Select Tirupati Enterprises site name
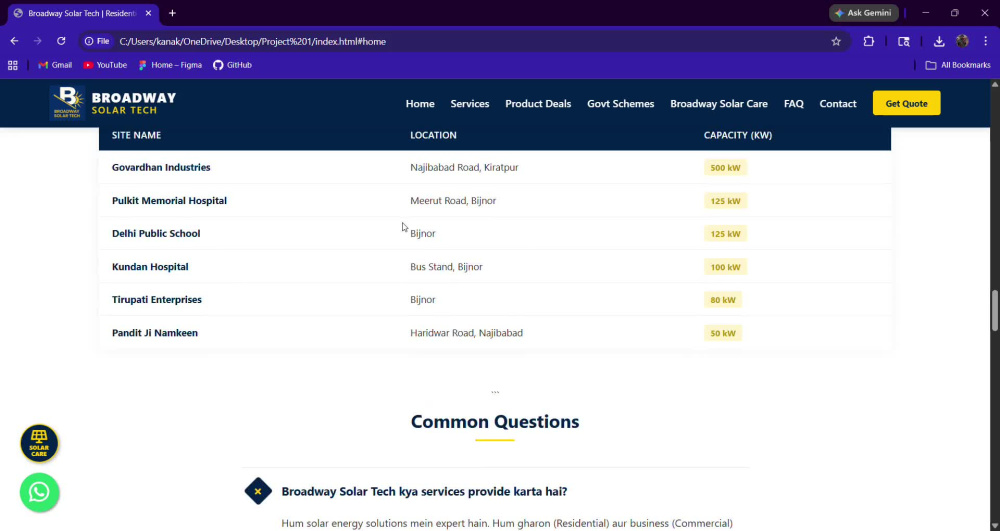 (x=156, y=300)
